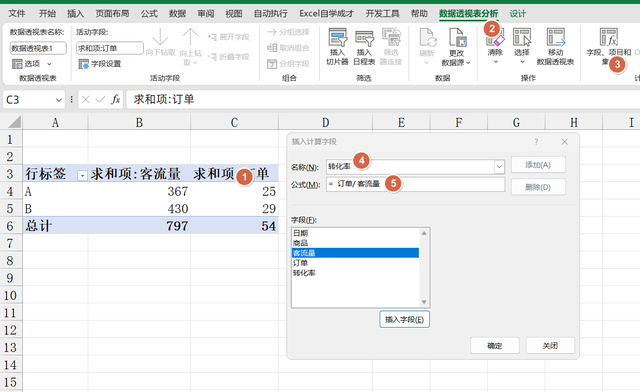Click Expand Field (展开字段)

(229, 37)
